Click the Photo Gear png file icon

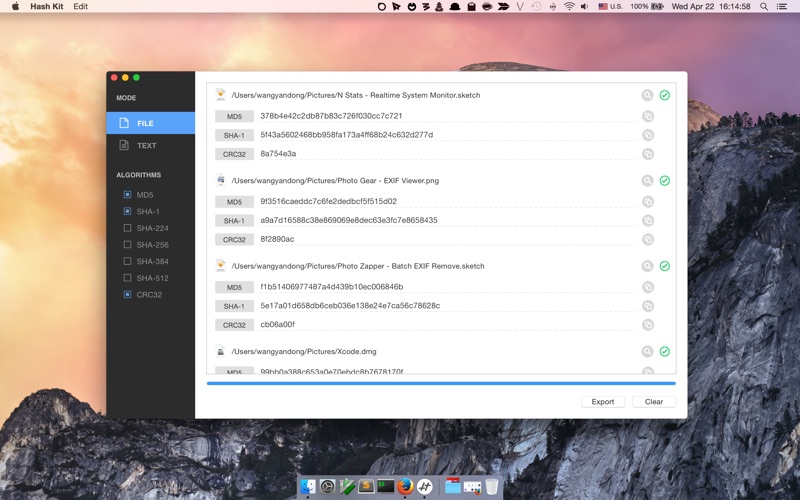220,180
